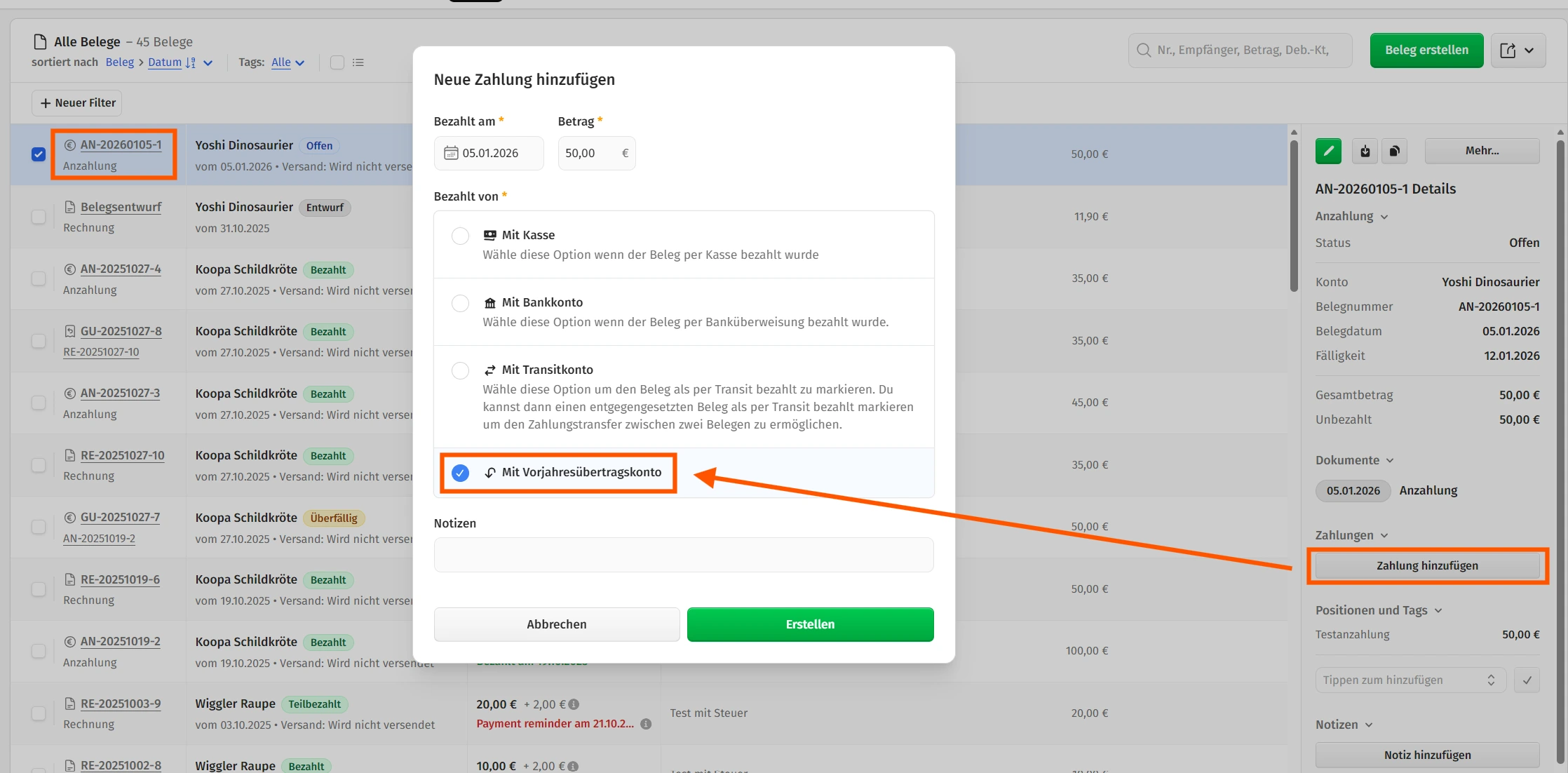This screenshot has height=773, width=1568.
Task: Uncheck the AN-20260105-1 row checkbox
Action: [x=39, y=154]
